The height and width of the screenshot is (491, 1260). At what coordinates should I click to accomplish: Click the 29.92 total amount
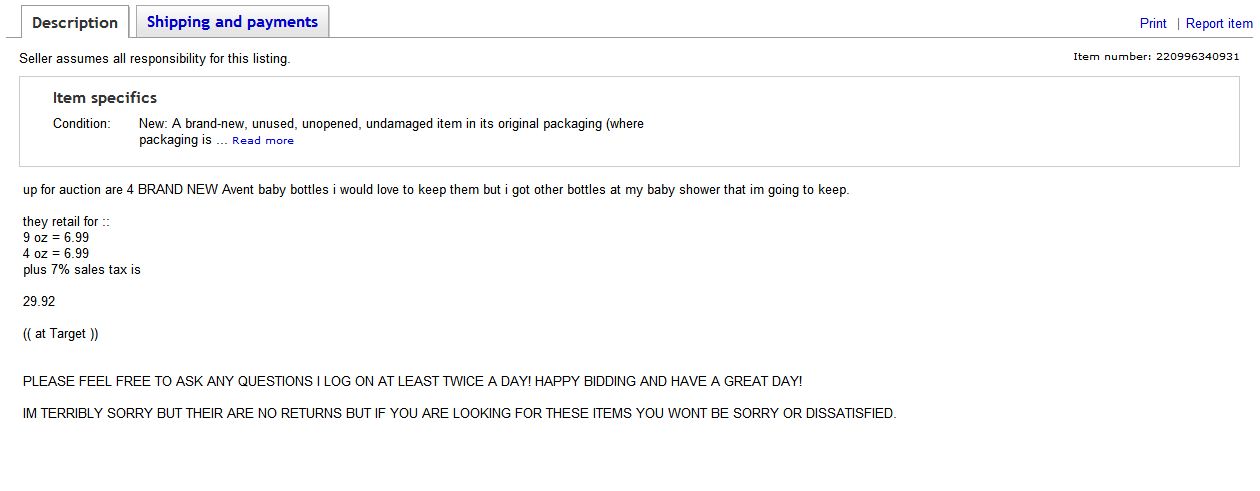tap(39, 302)
